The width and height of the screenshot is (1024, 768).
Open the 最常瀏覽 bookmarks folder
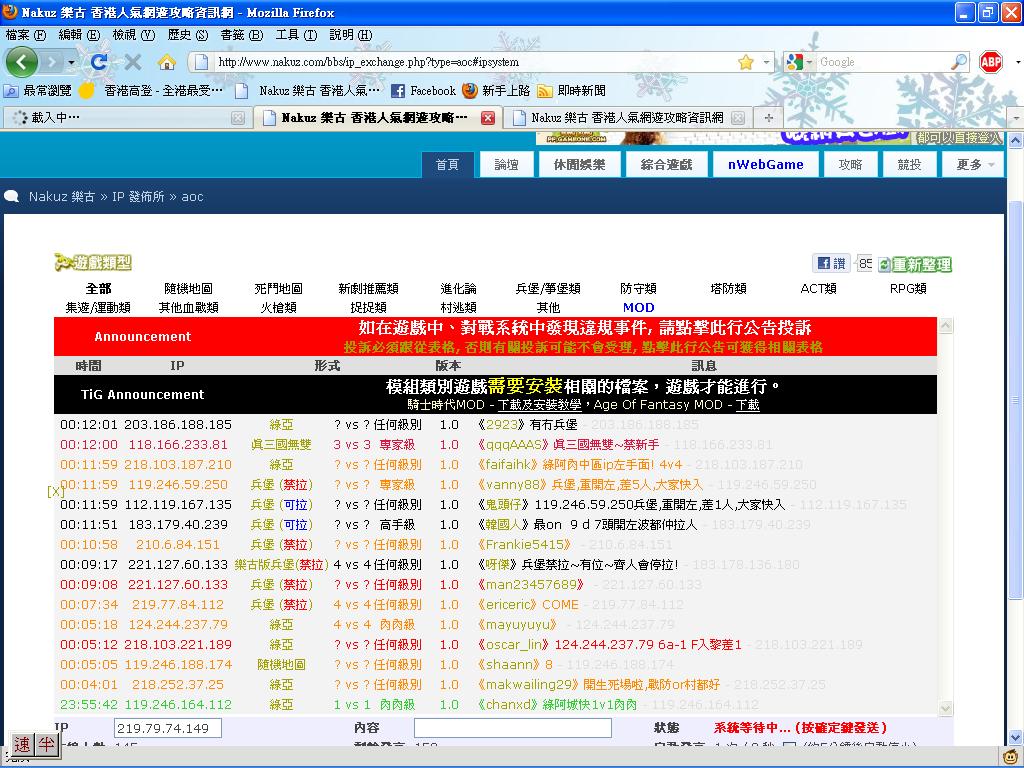pyautogui.click(x=38, y=91)
